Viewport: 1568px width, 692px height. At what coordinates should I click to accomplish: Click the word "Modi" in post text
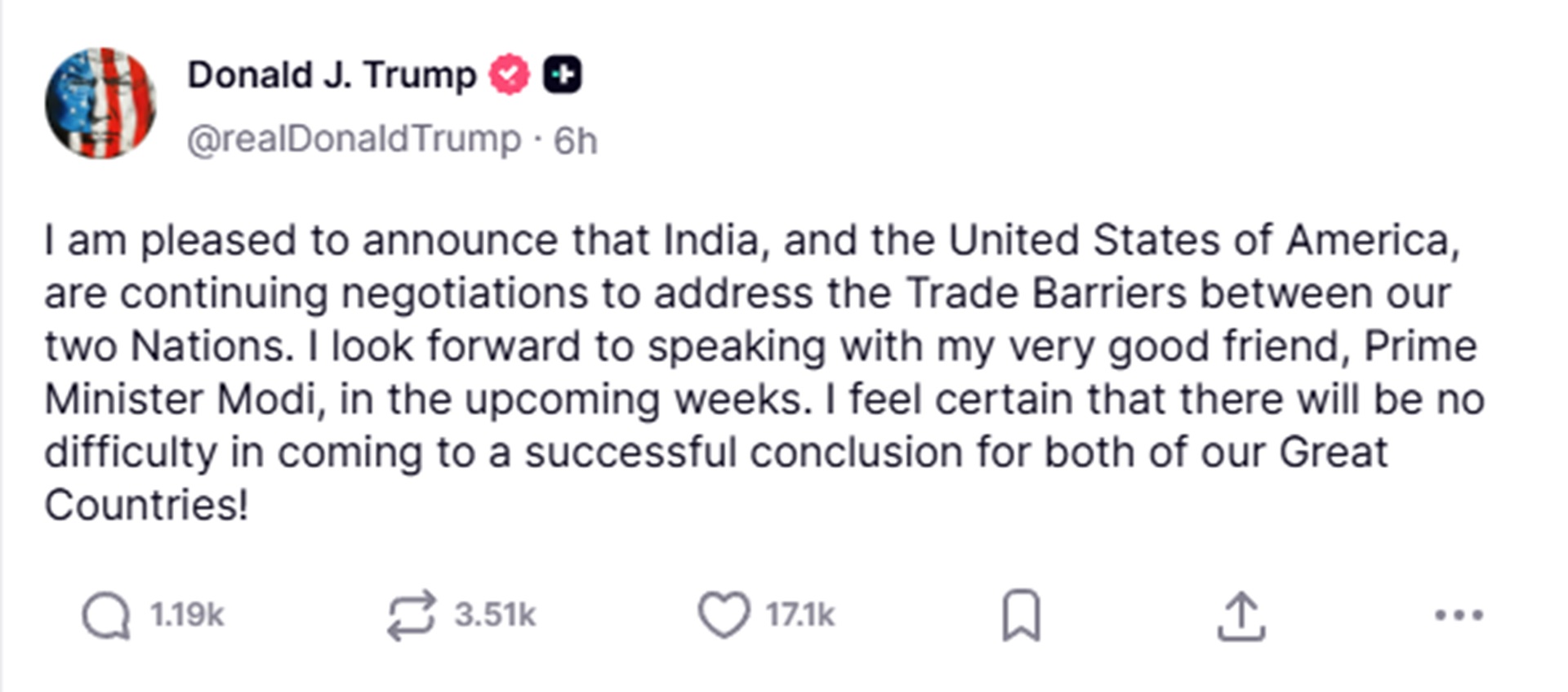(265, 400)
